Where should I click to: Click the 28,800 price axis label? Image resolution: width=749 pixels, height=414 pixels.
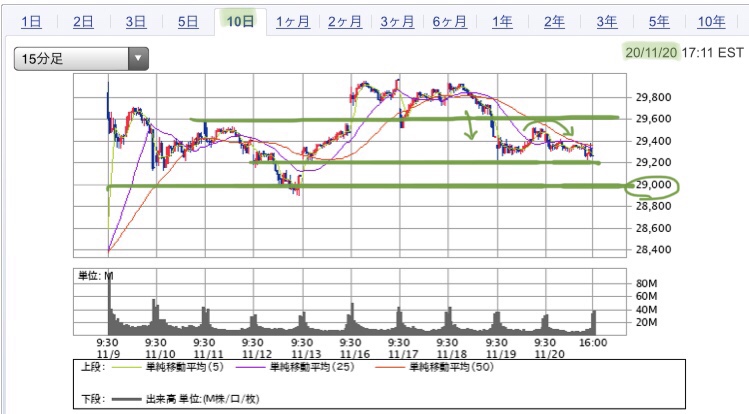[653, 206]
